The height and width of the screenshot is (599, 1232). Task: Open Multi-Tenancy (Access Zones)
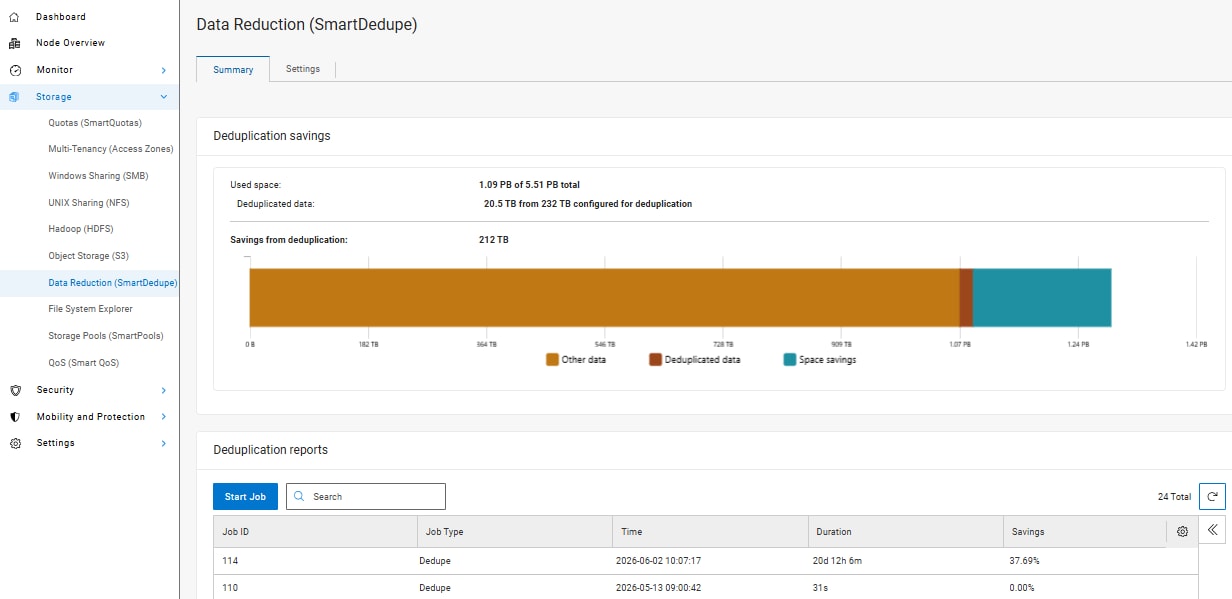[x=111, y=149]
